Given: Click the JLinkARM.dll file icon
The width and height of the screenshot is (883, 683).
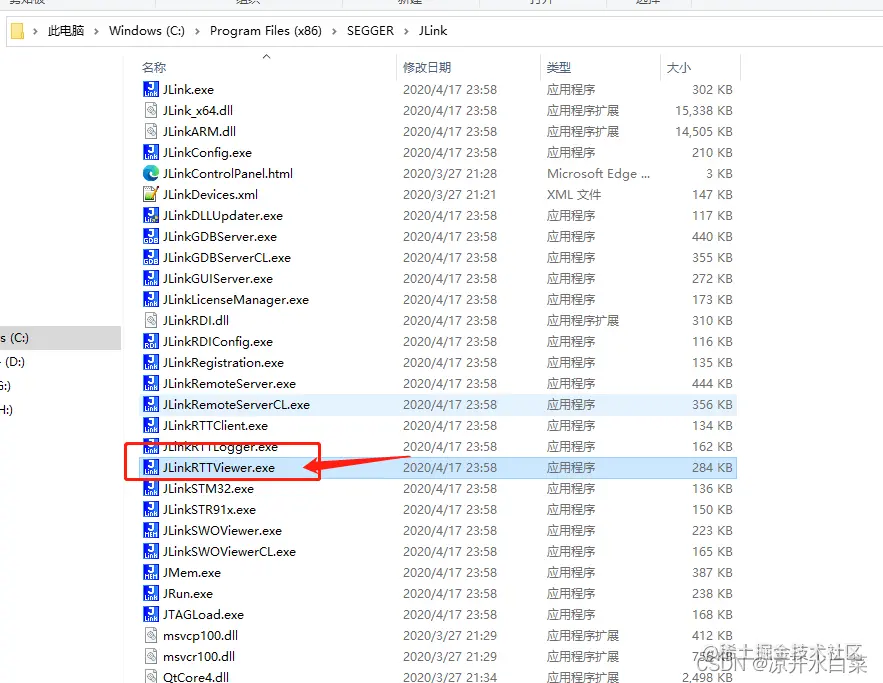Looking at the screenshot, I should click(151, 131).
